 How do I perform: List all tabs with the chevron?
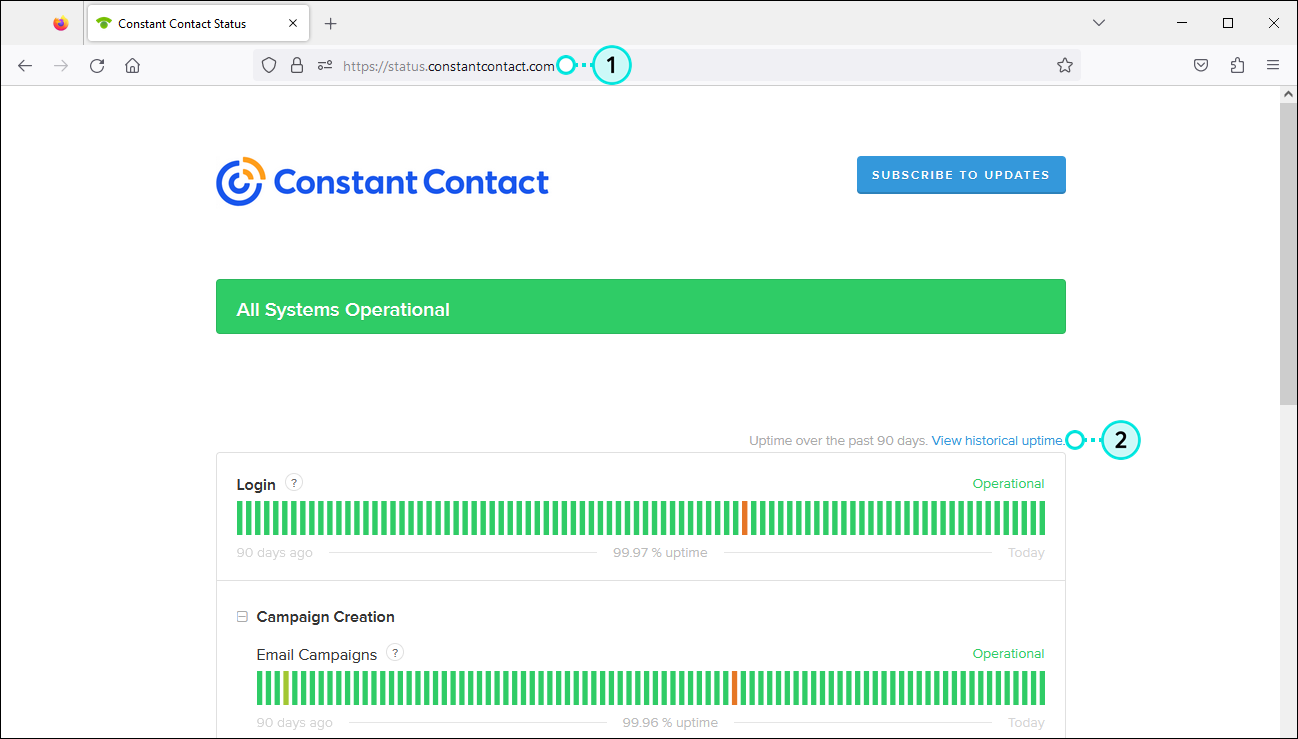(1099, 23)
